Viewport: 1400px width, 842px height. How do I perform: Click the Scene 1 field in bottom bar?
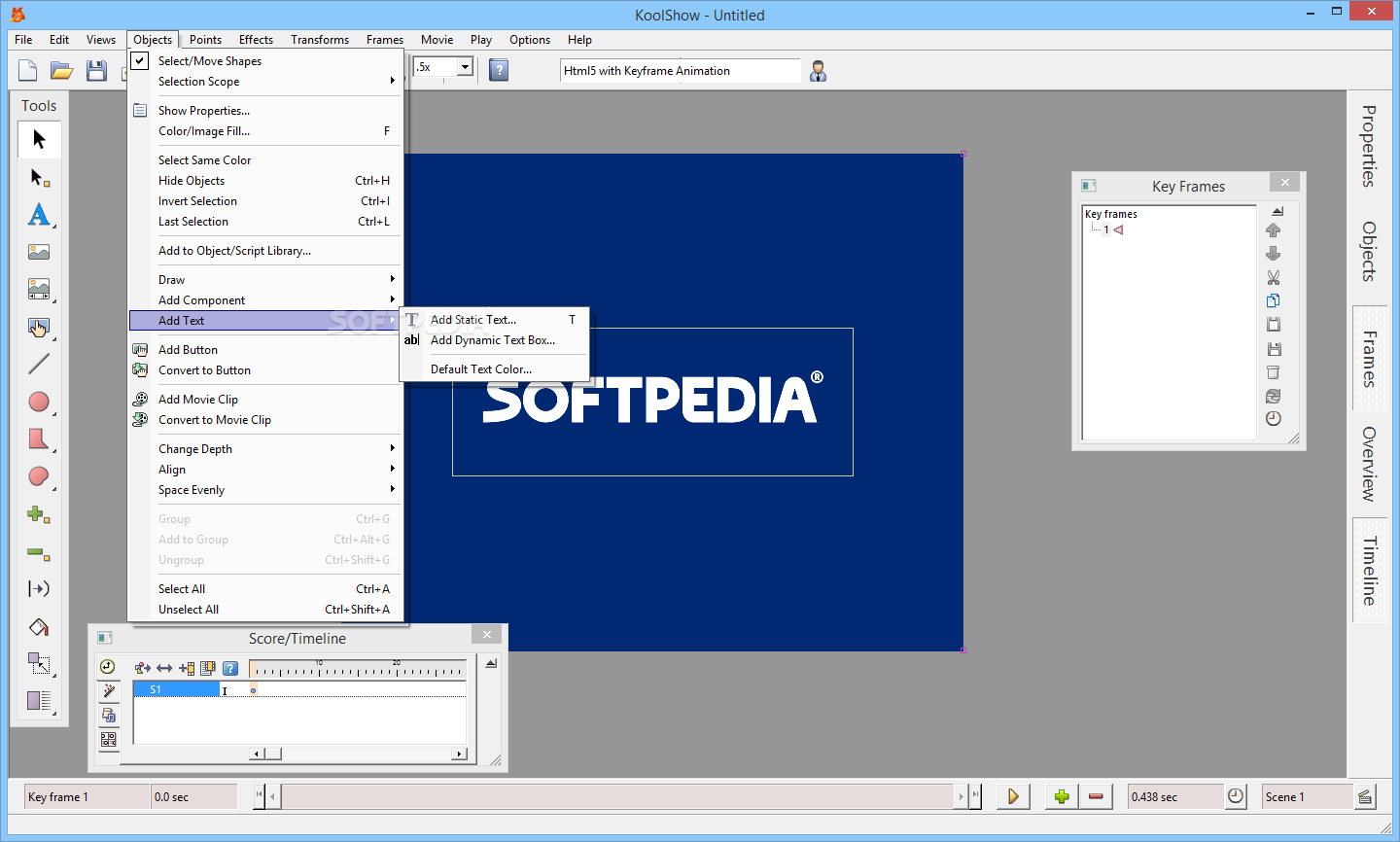pos(1307,797)
